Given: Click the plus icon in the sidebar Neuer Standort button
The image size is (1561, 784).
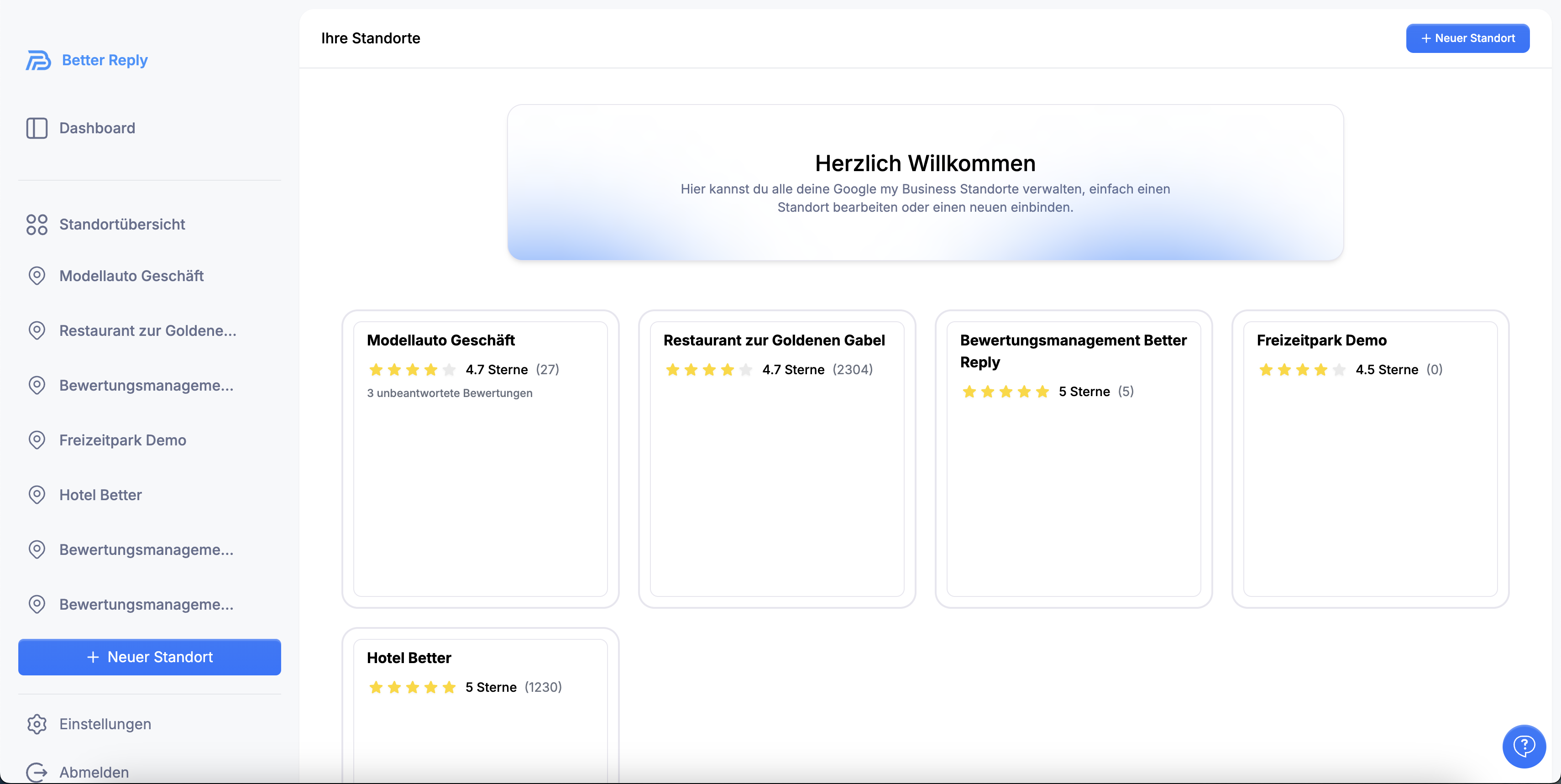Looking at the screenshot, I should 93,658.
